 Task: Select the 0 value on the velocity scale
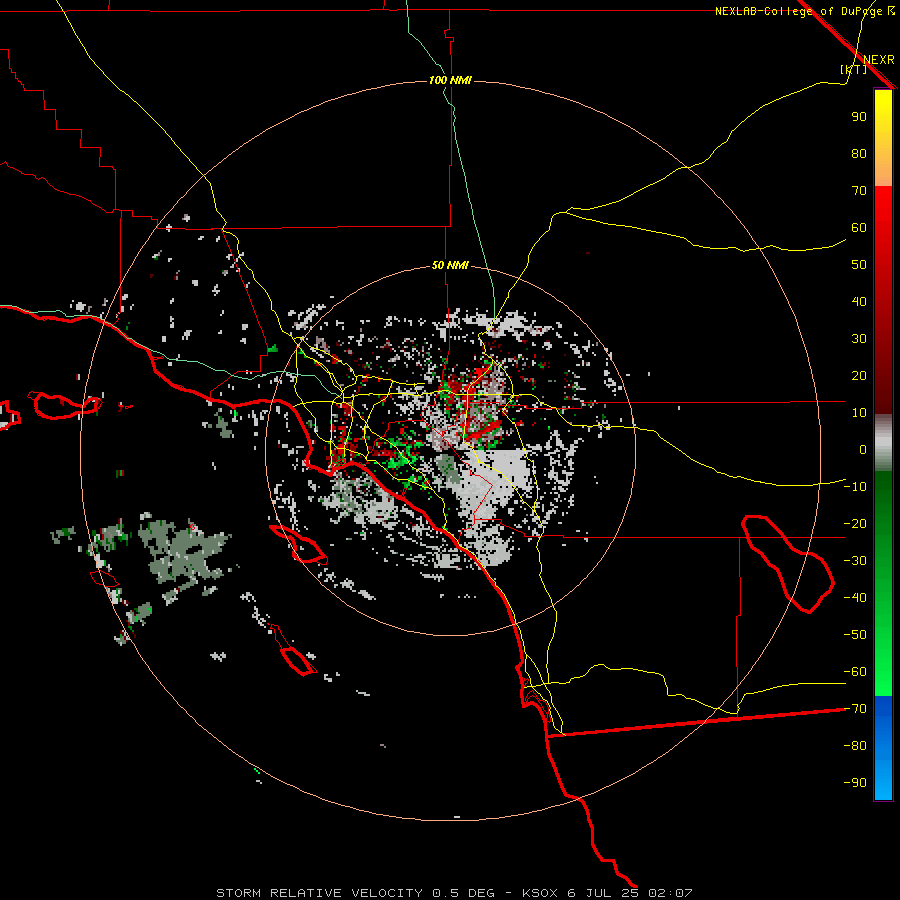[863, 450]
